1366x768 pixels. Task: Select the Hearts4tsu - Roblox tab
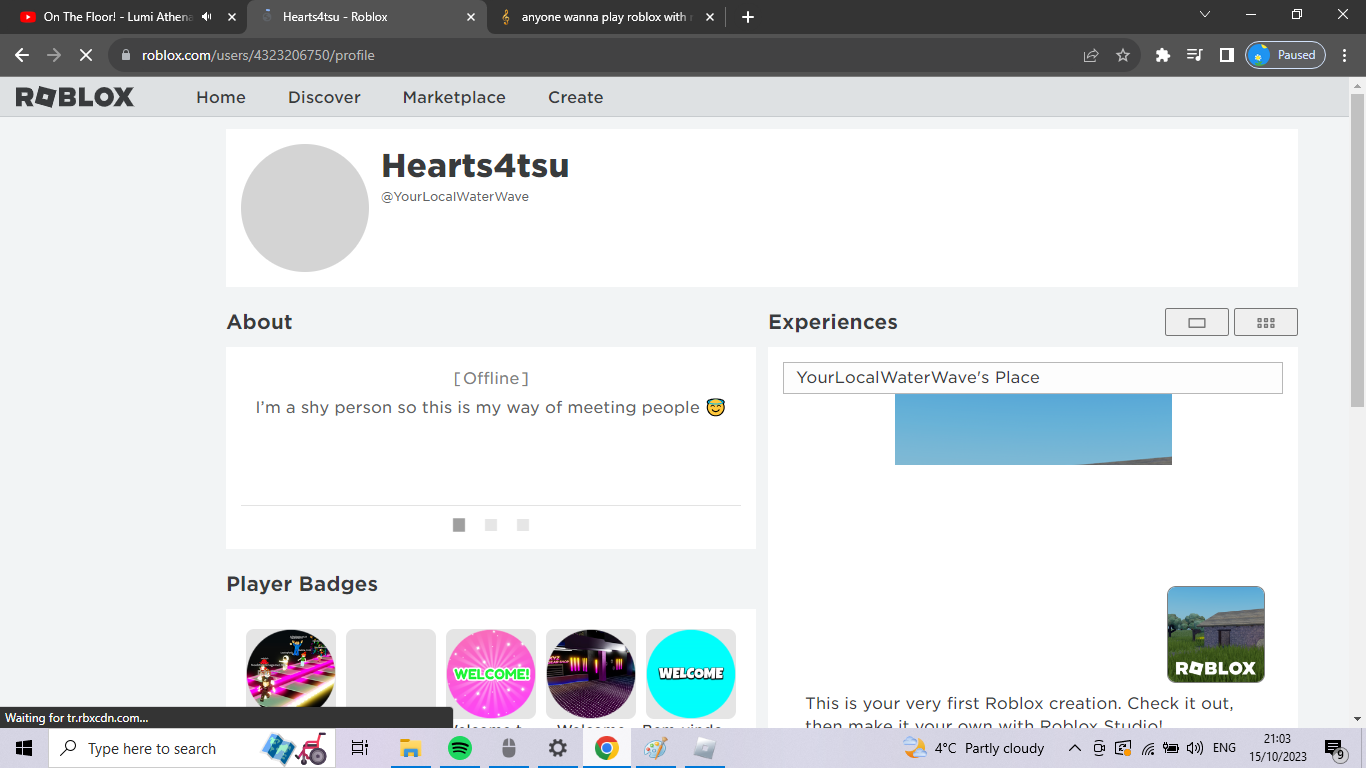pyautogui.click(x=366, y=17)
